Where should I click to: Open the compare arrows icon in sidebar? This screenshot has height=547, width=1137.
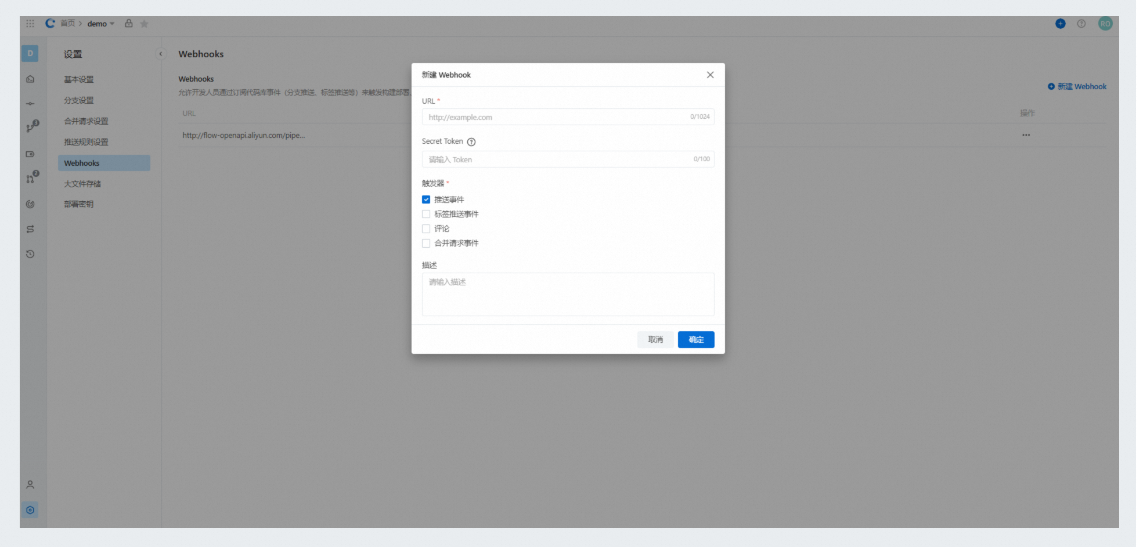[x=30, y=229]
